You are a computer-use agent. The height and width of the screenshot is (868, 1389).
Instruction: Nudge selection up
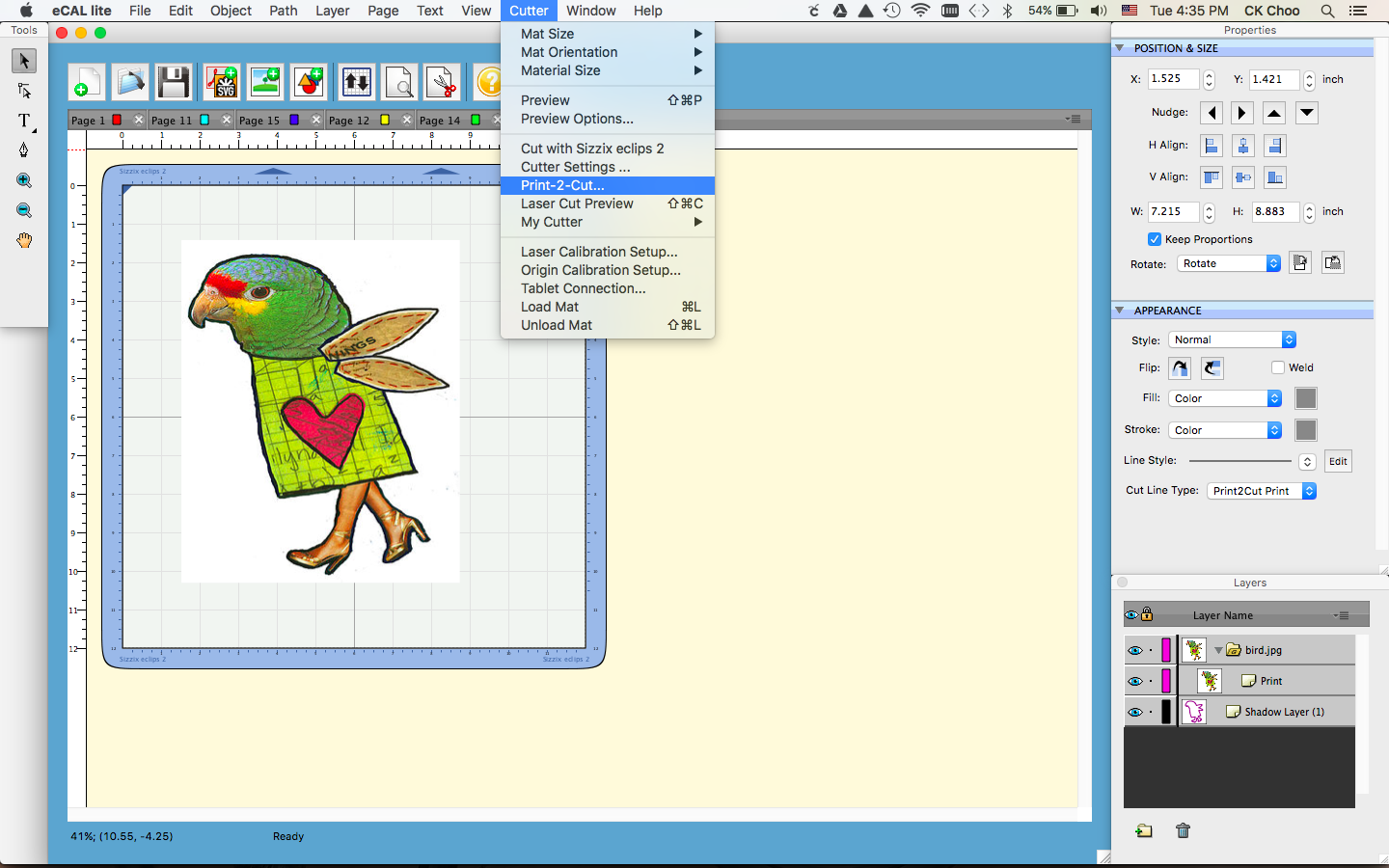point(1274,113)
